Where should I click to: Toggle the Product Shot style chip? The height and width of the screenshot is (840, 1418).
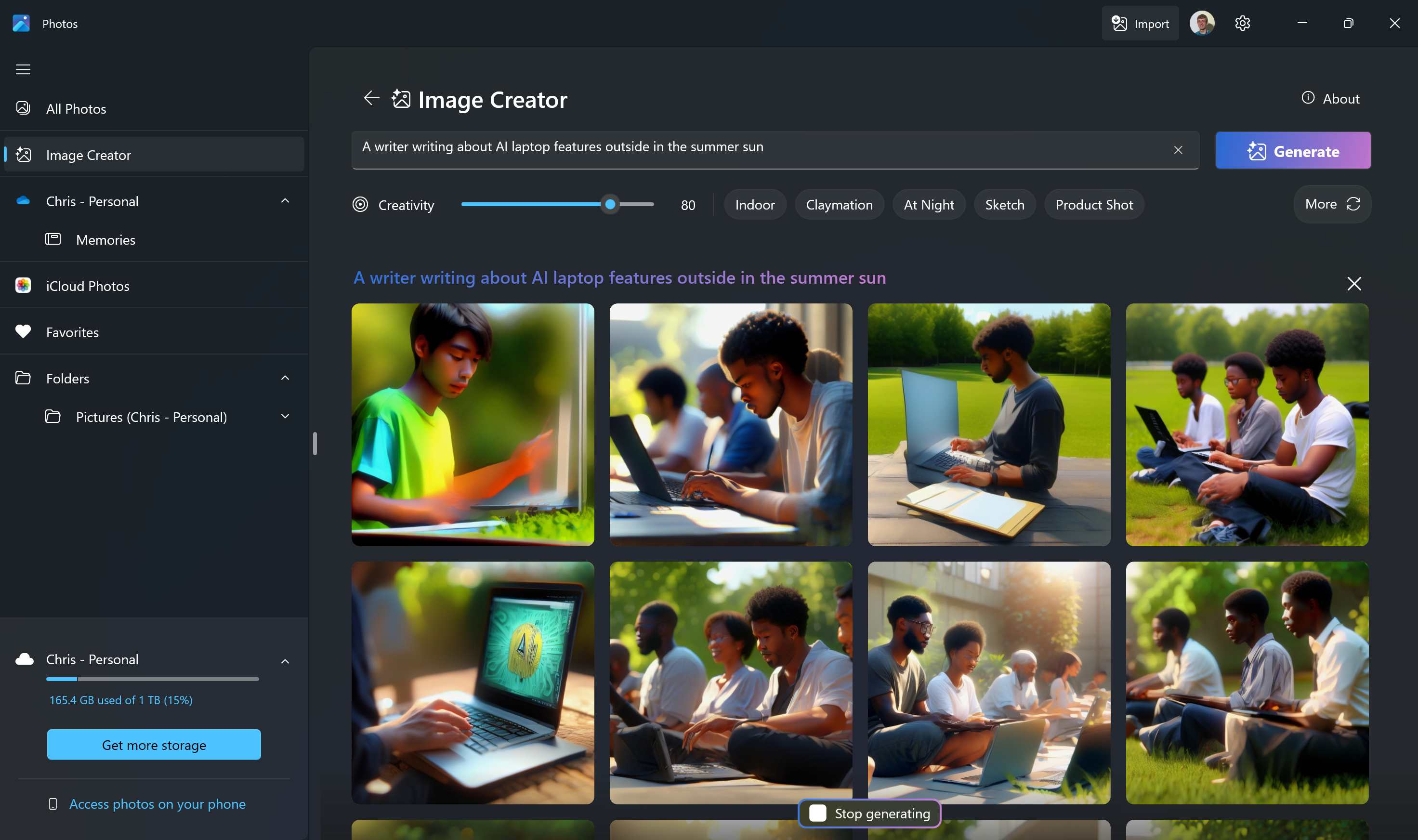pyautogui.click(x=1094, y=204)
